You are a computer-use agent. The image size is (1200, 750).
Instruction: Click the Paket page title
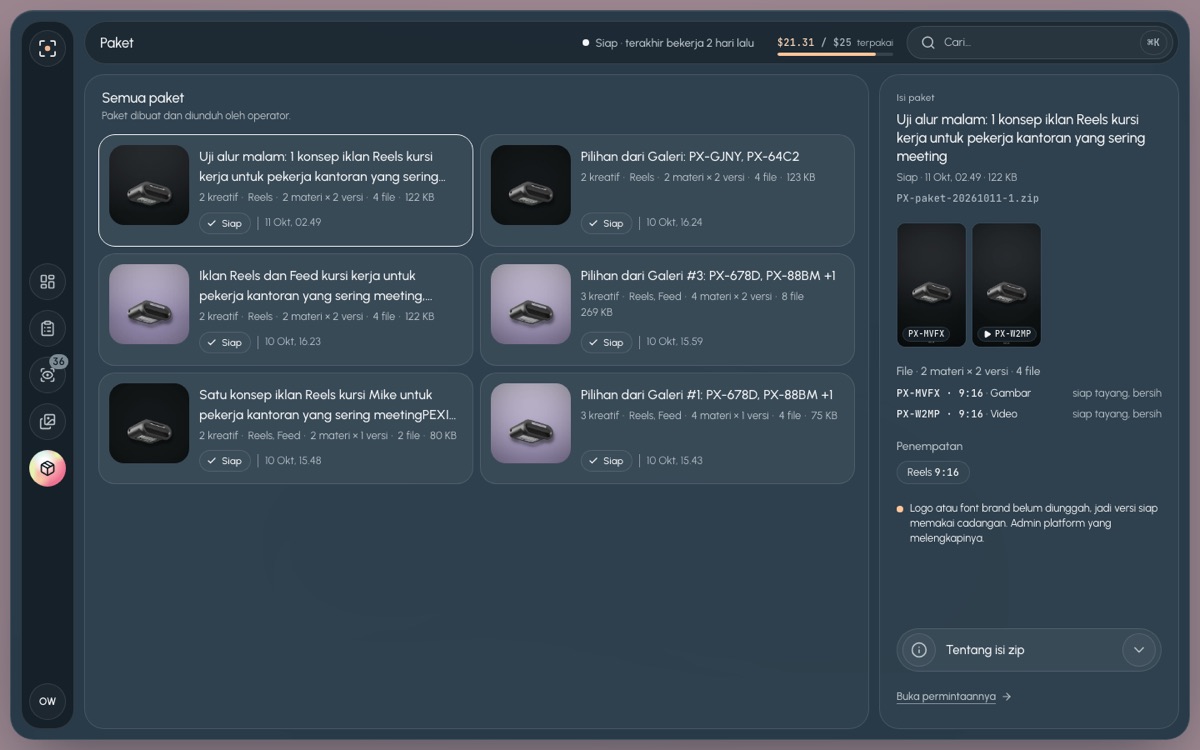coord(117,43)
